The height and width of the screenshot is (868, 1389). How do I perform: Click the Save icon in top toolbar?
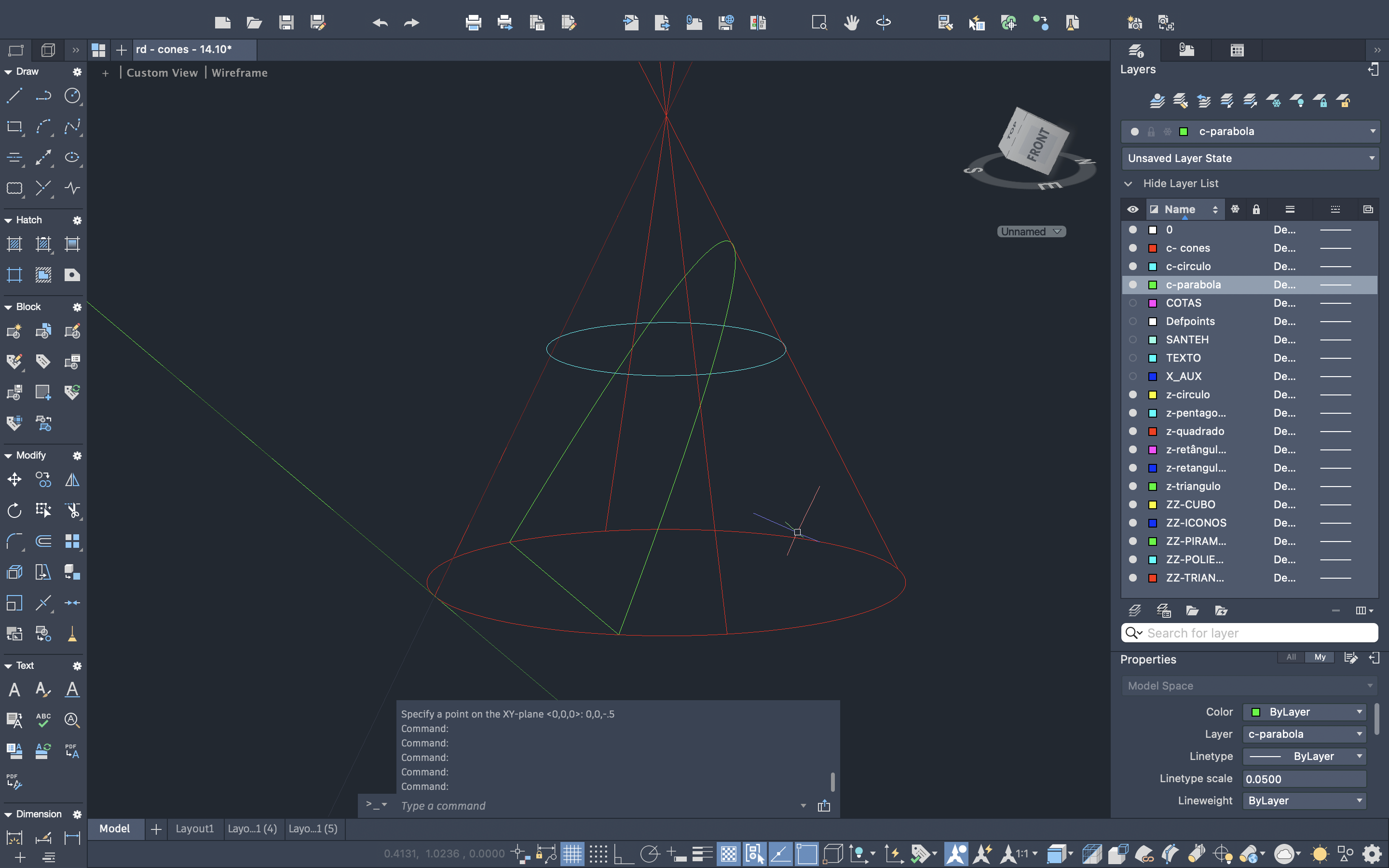tap(286, 23)
